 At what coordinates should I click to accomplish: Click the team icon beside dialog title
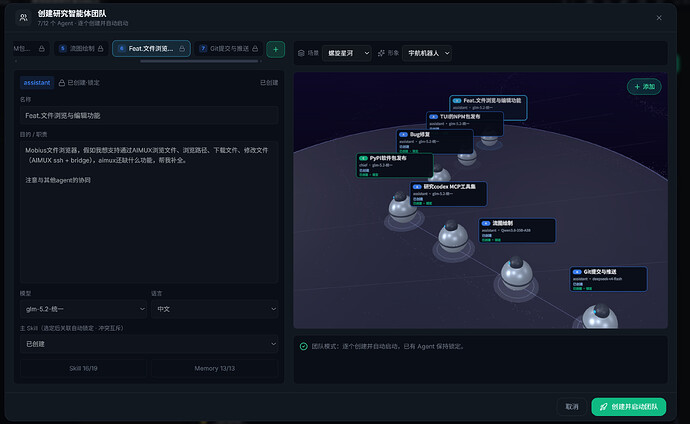click(x=23, y=18)
